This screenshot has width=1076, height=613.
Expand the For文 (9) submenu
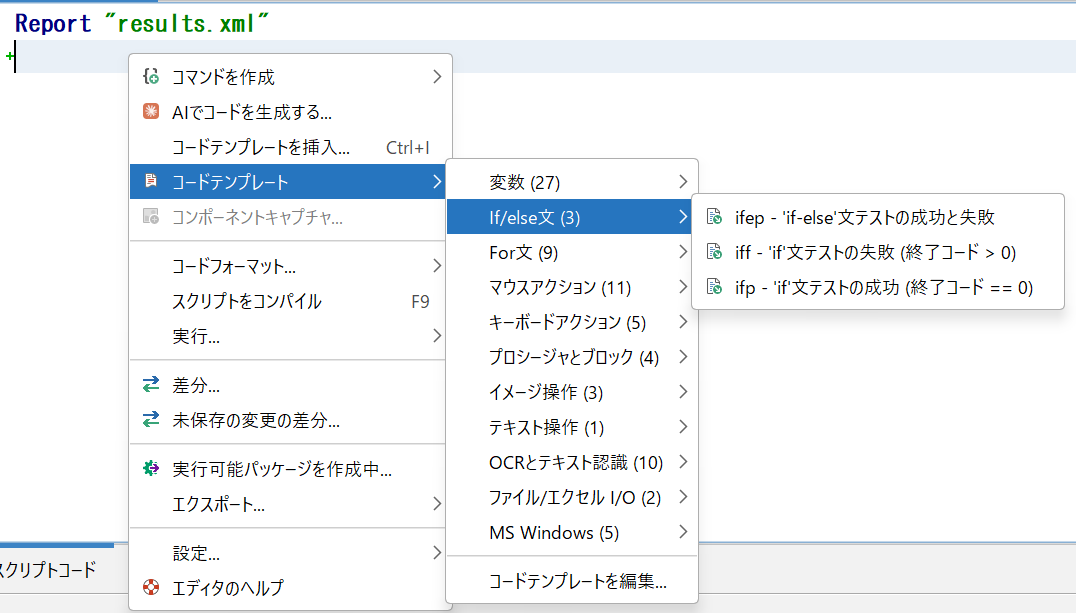pyautogui.click(x=684, y=251)
